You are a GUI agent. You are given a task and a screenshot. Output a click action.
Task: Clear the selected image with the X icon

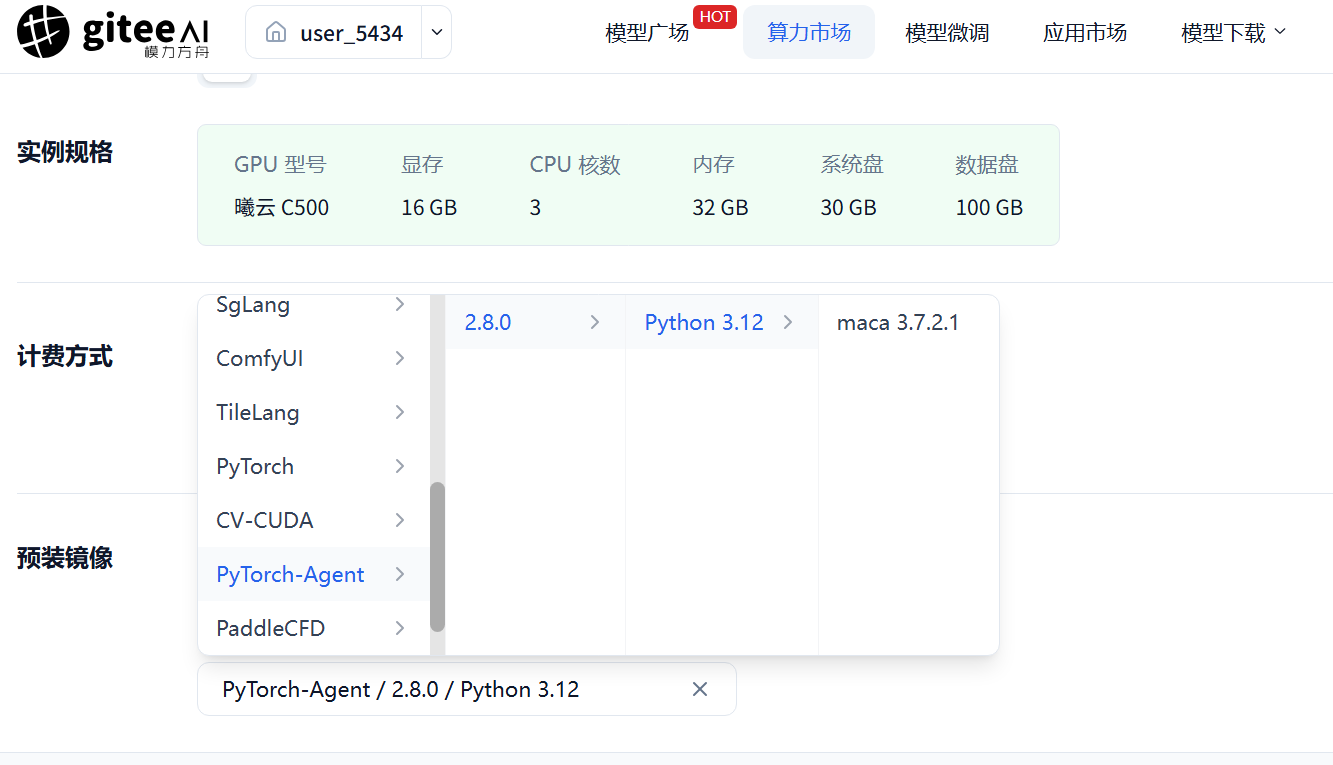(x=700, y=689)
